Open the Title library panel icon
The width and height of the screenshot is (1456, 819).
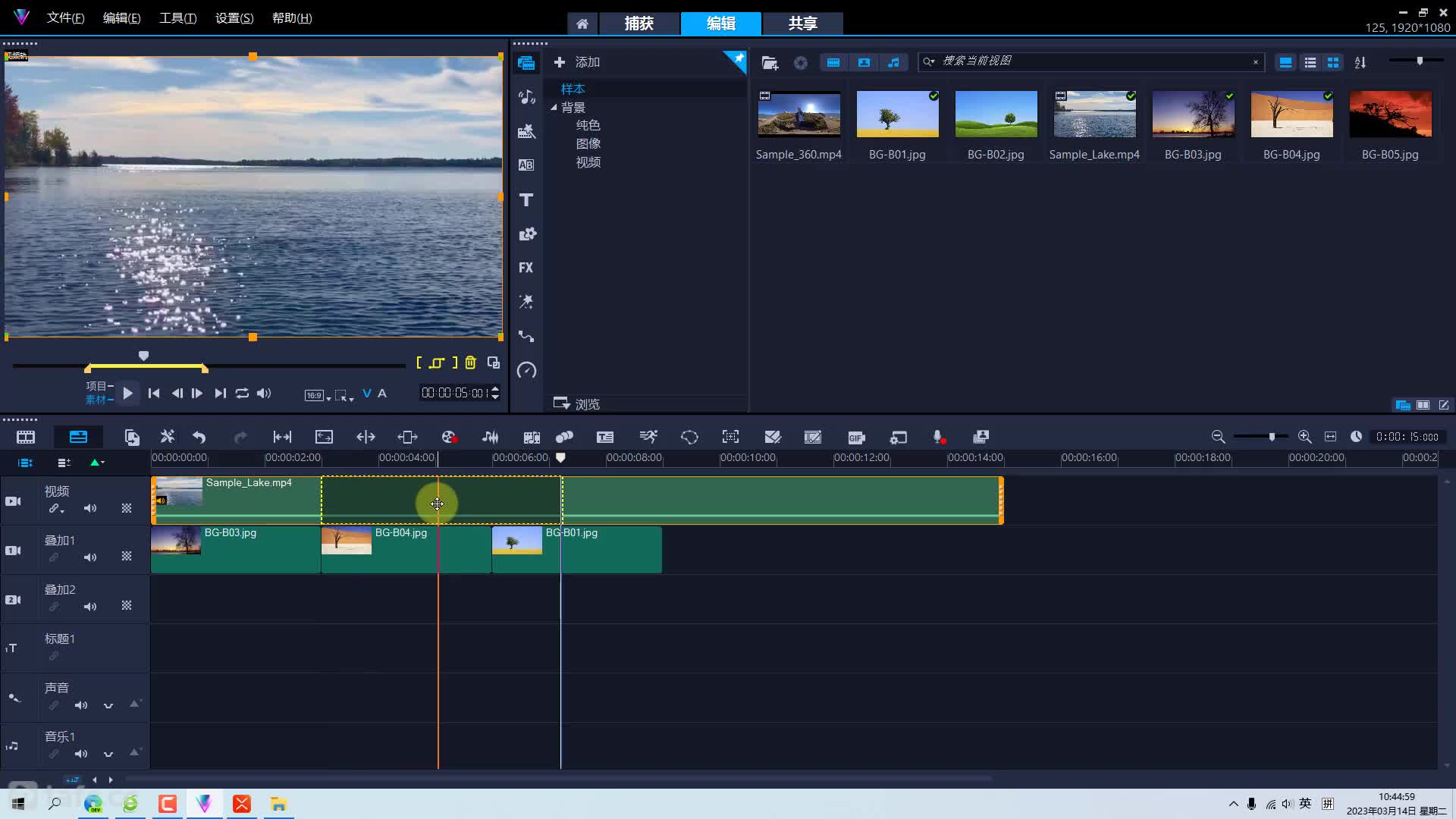[x=526, y=199]
